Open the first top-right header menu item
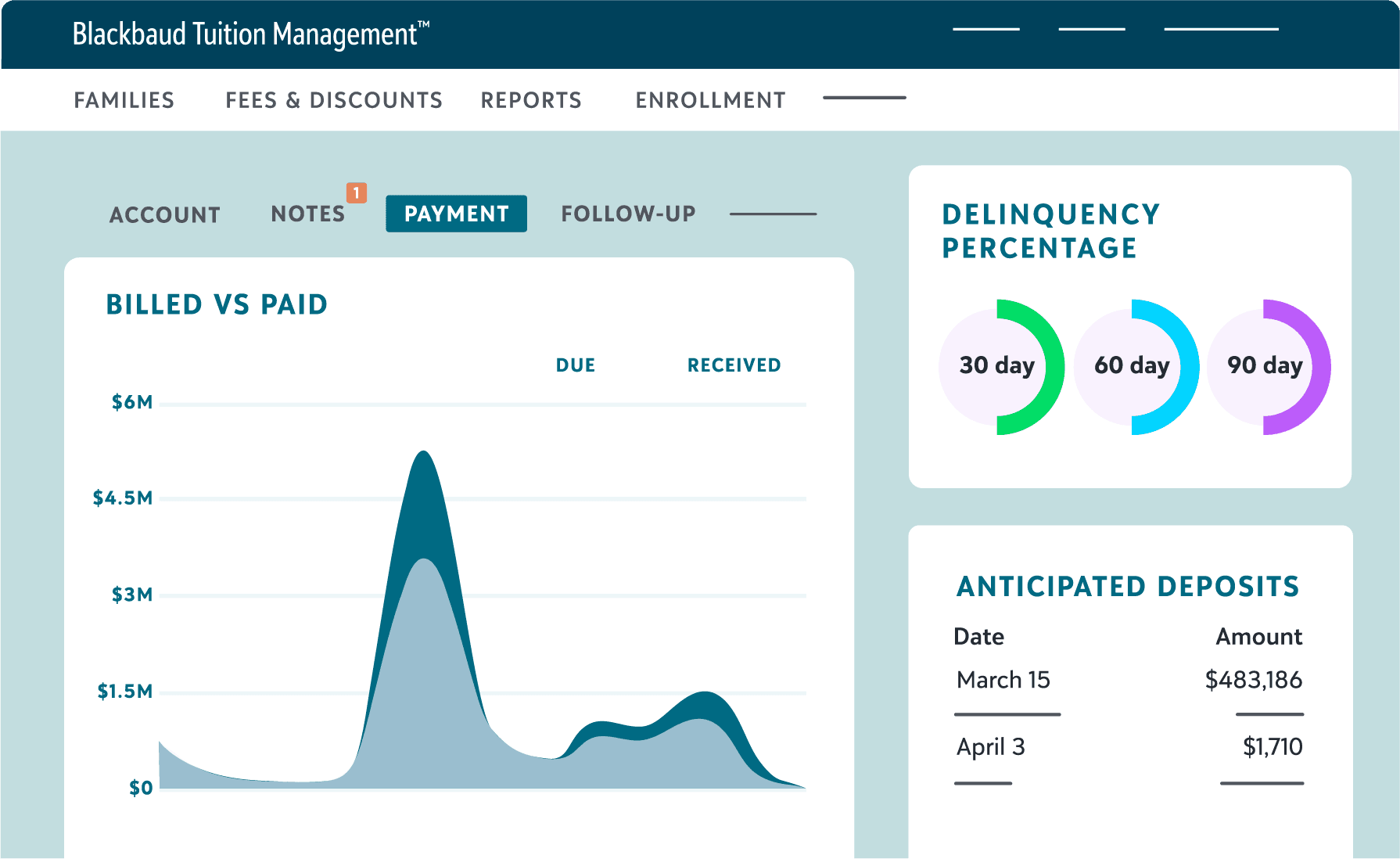Viewport: 1400px width, 859px height. click(986, 28)
